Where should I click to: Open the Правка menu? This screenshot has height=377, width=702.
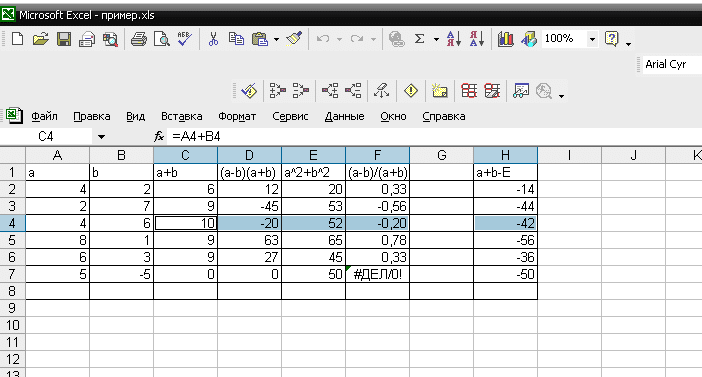coord(92,116)
